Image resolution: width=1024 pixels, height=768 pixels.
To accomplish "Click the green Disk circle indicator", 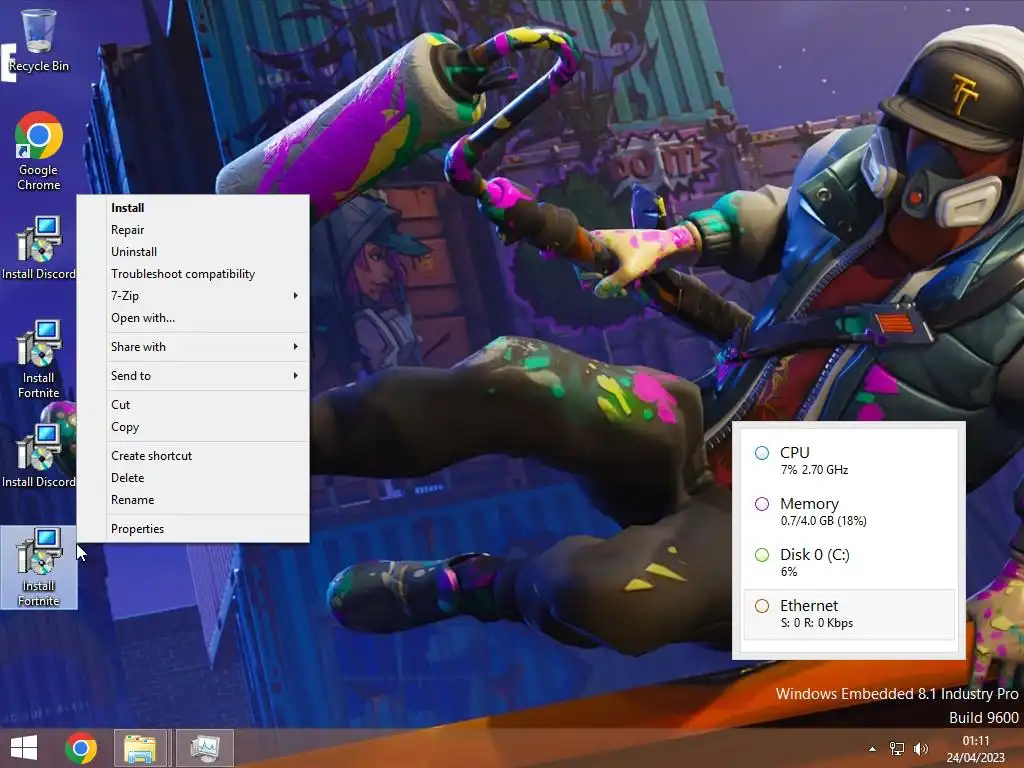I will (762, 555).
